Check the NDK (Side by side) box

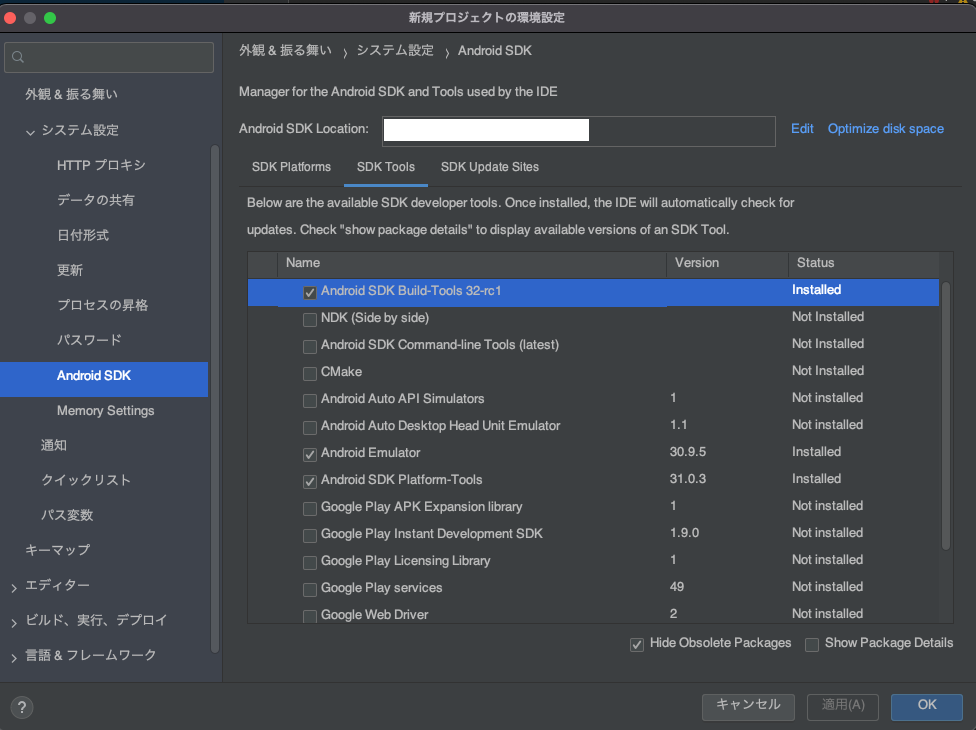(310, 319)
